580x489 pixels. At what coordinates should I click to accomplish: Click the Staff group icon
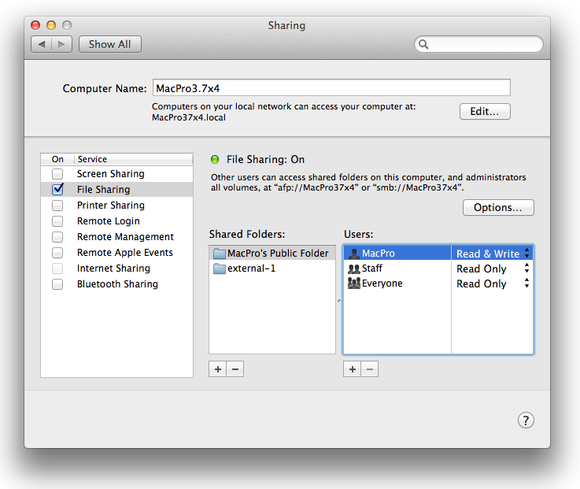(354, 269)
